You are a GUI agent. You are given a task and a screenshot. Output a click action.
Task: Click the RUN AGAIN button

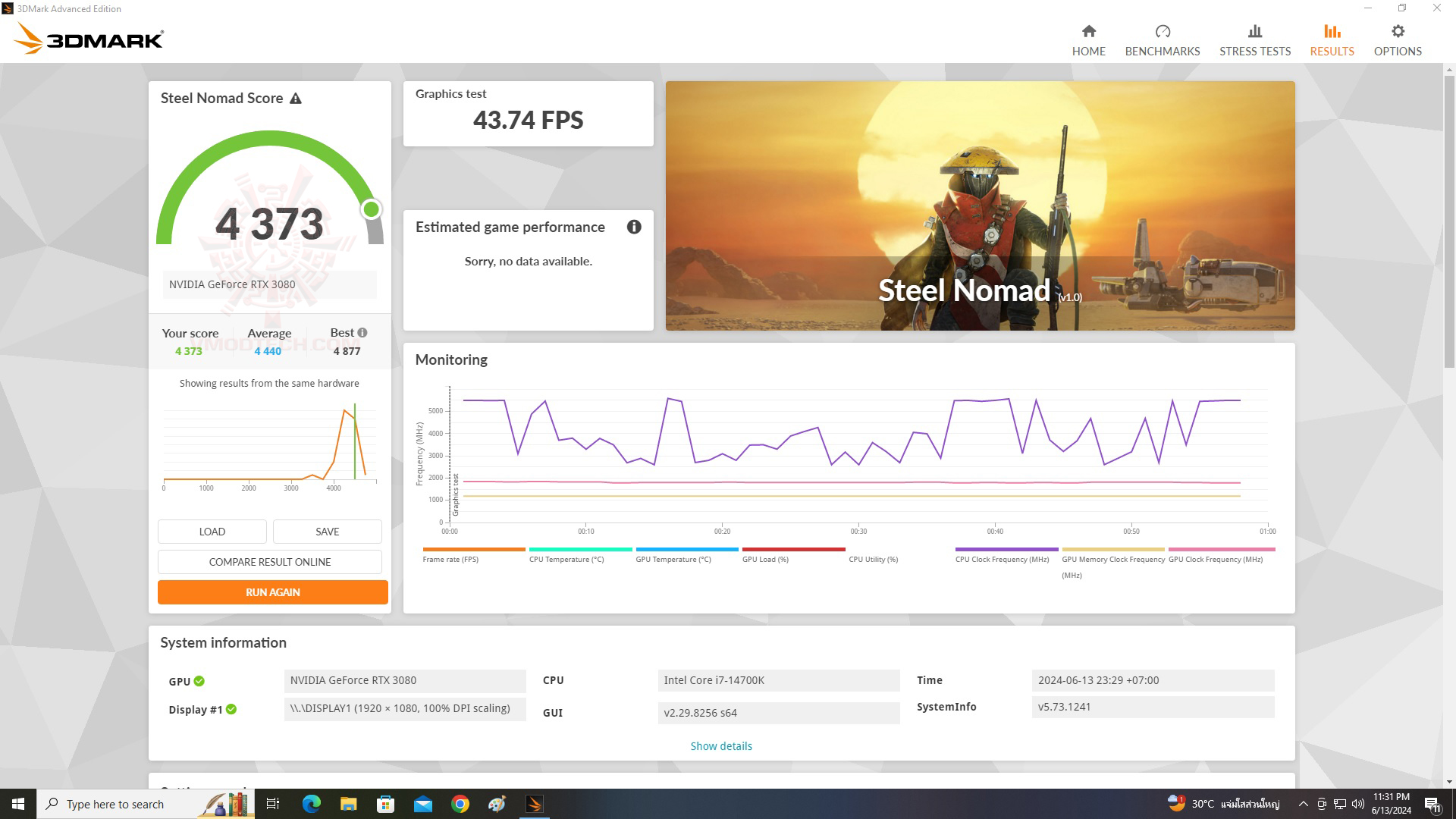[272, 592]
